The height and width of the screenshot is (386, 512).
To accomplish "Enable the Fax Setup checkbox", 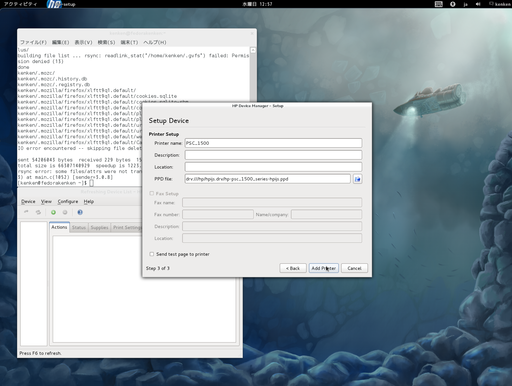I will [x=152, y=193].
